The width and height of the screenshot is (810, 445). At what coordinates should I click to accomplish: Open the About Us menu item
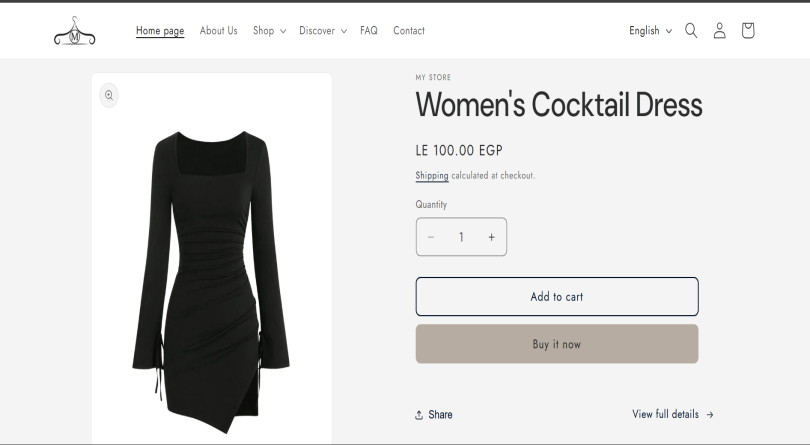pos(218,31)
